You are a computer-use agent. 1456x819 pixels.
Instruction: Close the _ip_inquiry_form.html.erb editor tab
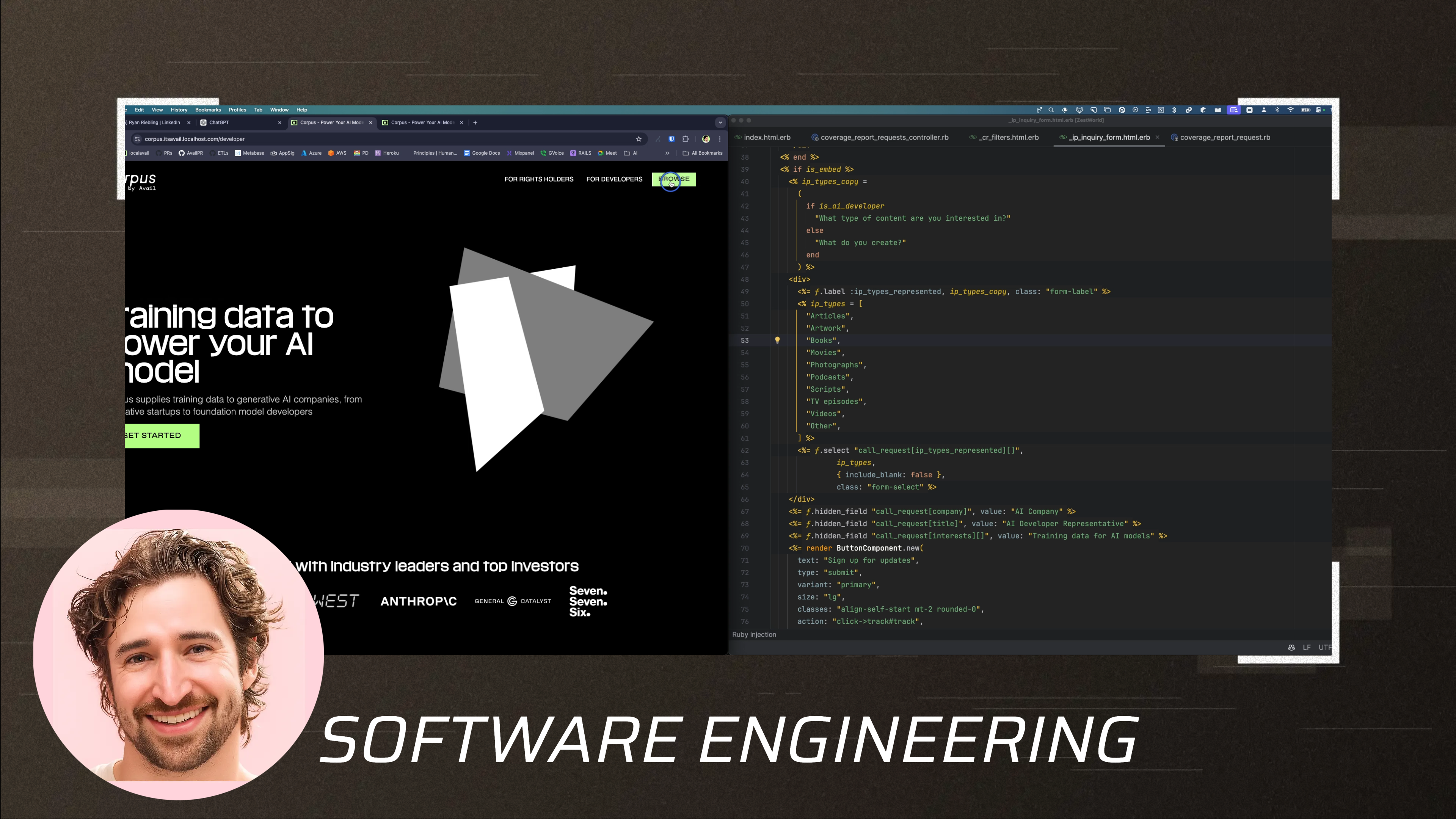[x=1158, y=137]
